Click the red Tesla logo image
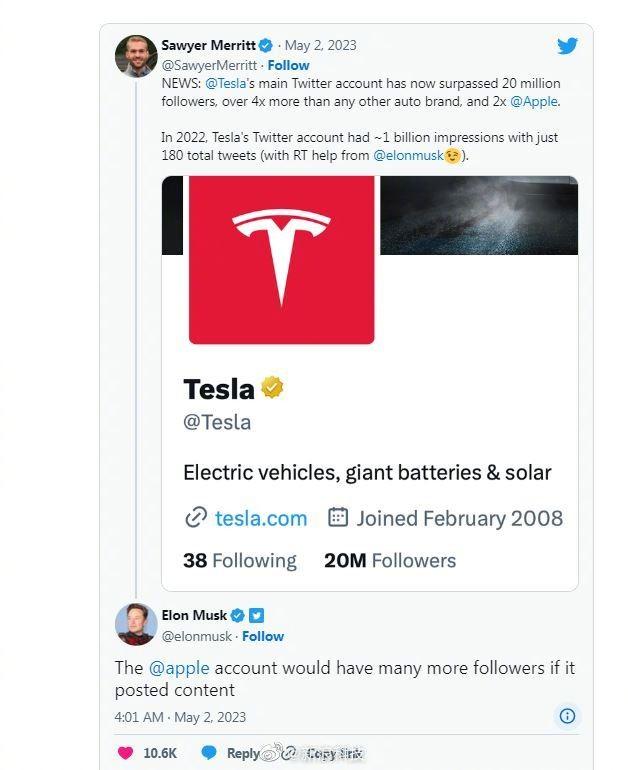 [281, 260]
